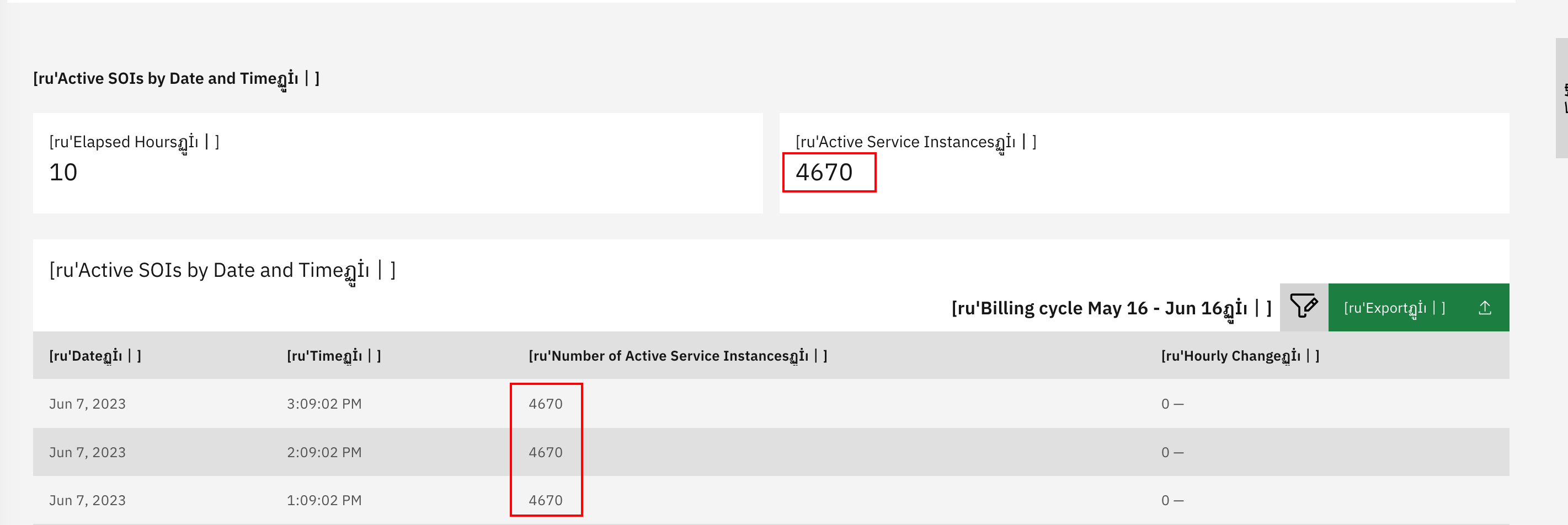Image resolution: width=1568 pixels, height=525 pixels.
Task: Expand the Billing cycle May 16 - Jun 16 selector
Action: [1109, 307]
